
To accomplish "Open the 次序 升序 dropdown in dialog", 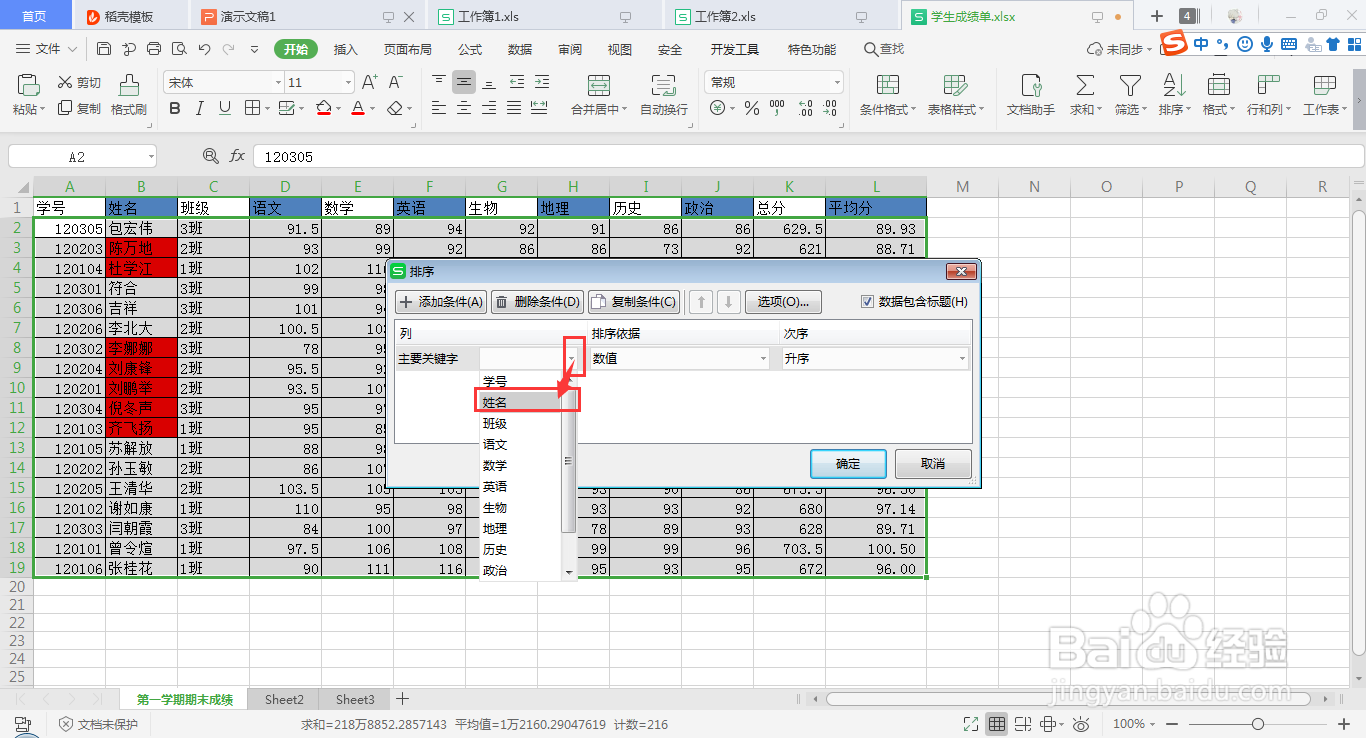I will click(x=963, y=358).
